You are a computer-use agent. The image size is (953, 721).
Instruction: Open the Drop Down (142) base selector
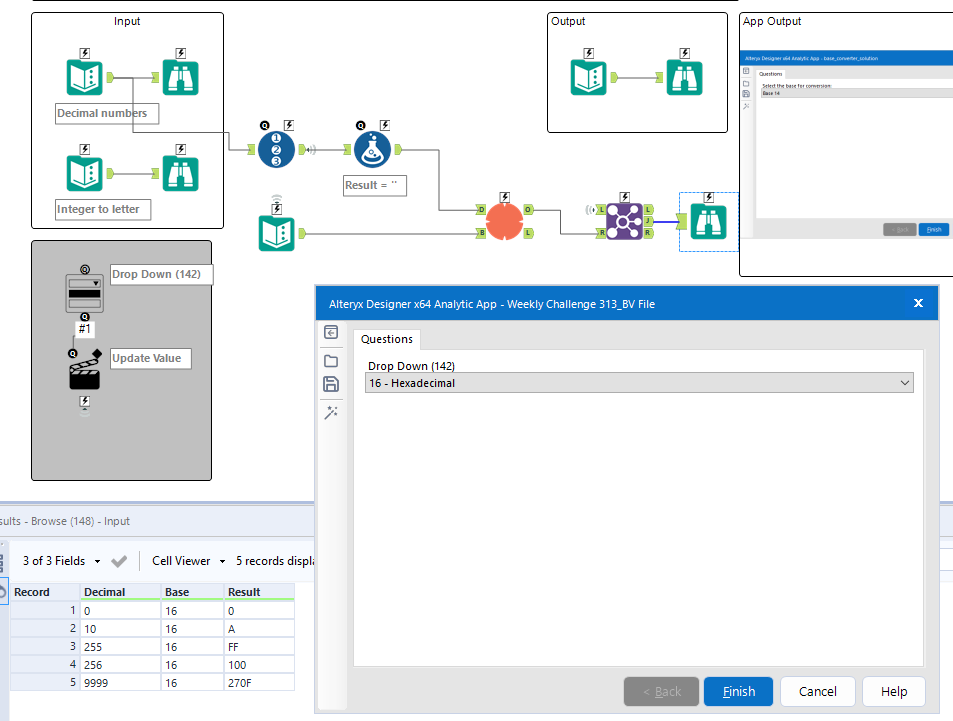pos(639,383)
